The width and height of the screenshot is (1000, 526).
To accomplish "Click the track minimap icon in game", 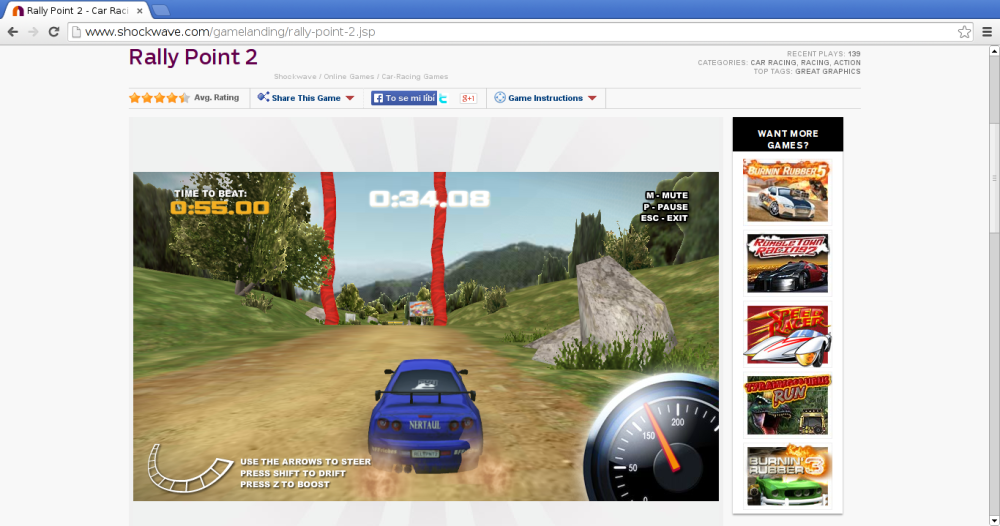I will [189, 469].
